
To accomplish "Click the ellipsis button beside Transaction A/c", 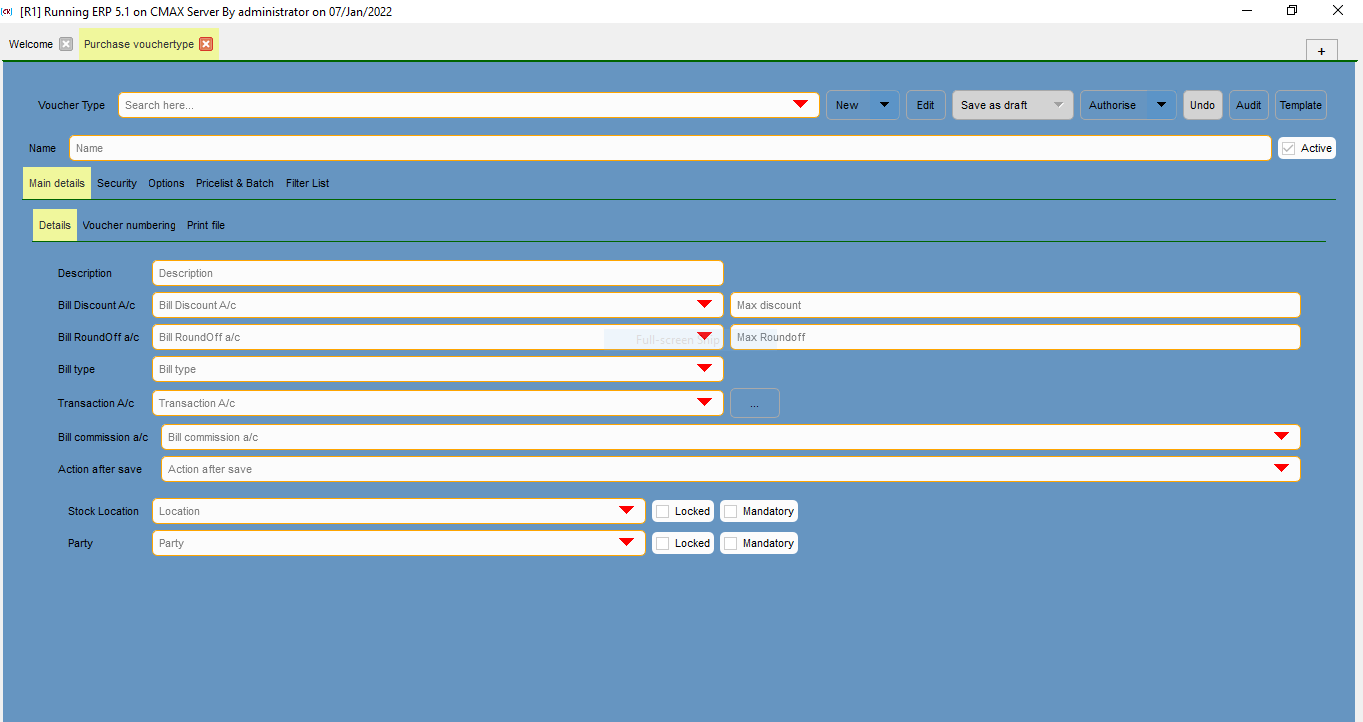I will pyautogui.click(x=755, y=403).
